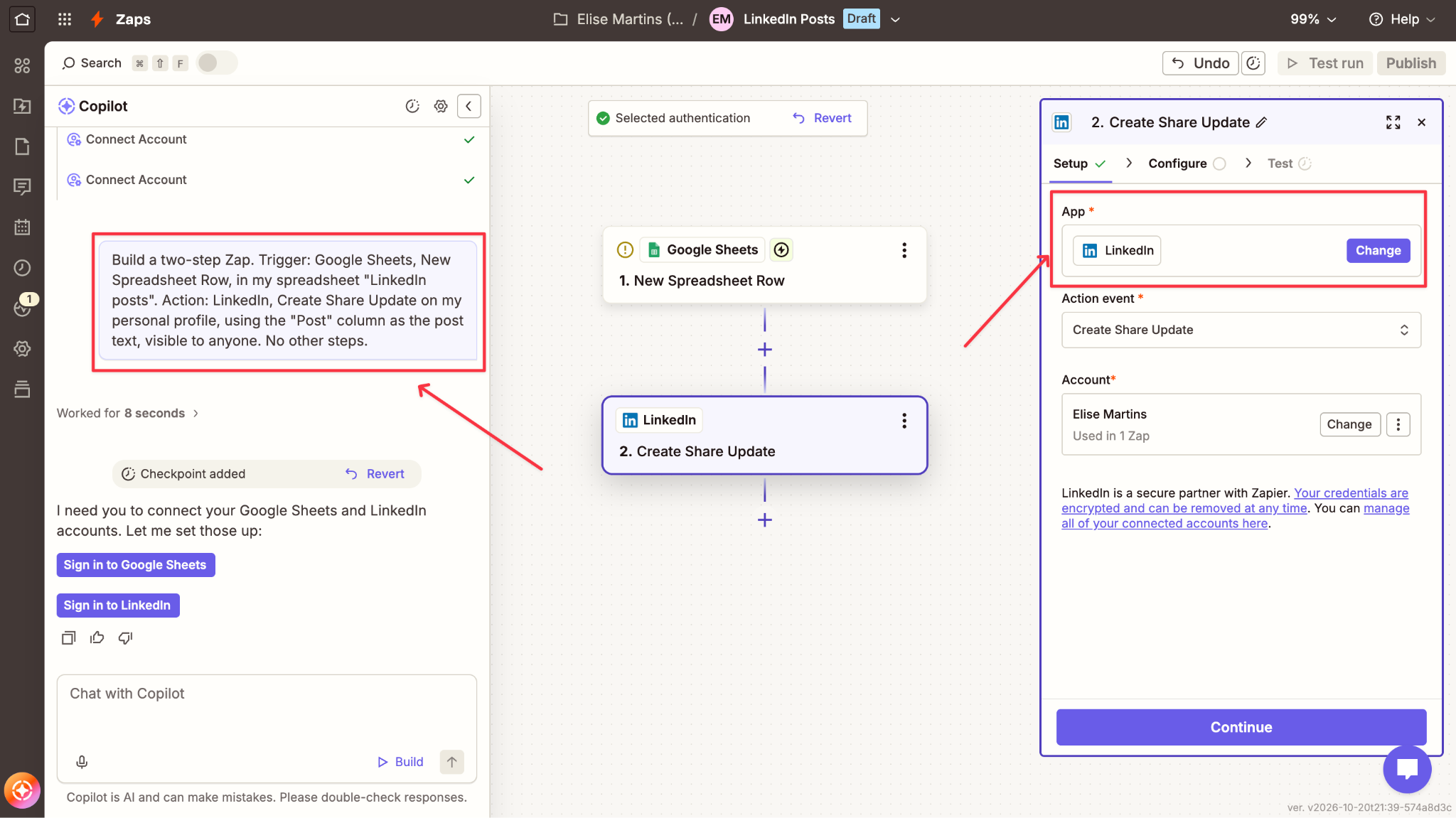Send message with the up arrow
1456x818 pixels.
click(x=452, y=762)
